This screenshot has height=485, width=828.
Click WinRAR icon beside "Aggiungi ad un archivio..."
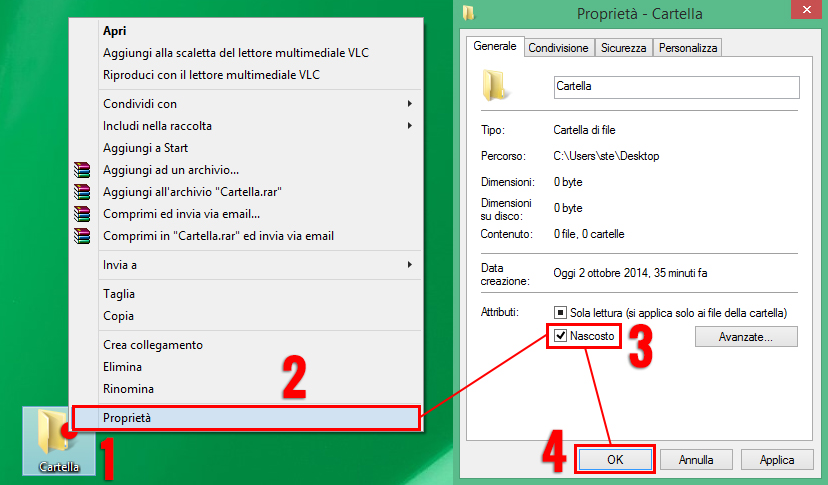(x=82, y=170)
